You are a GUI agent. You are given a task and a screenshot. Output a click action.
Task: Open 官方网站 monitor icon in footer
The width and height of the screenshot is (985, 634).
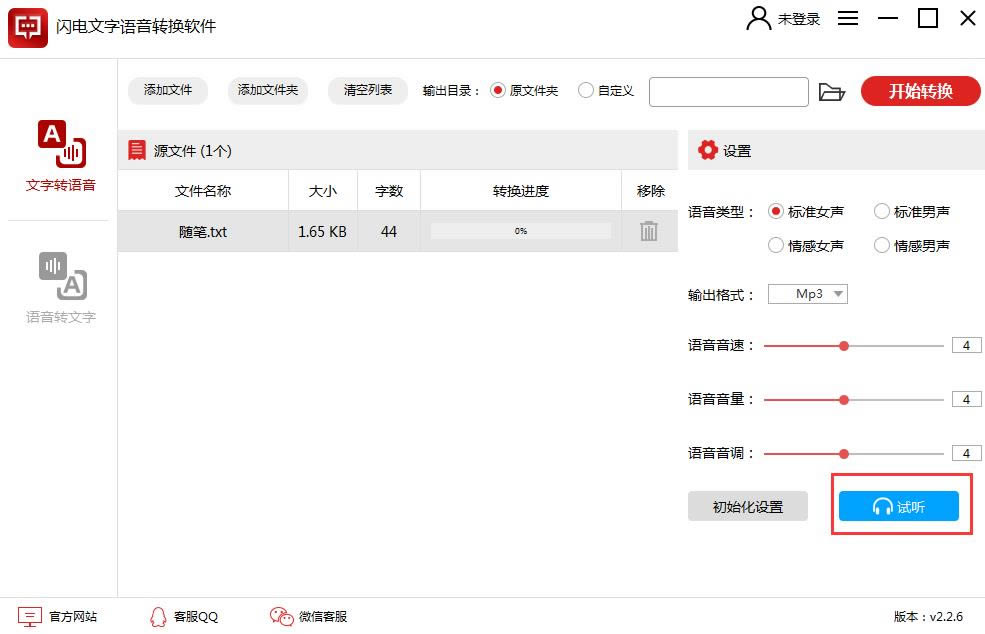[30, 616]
